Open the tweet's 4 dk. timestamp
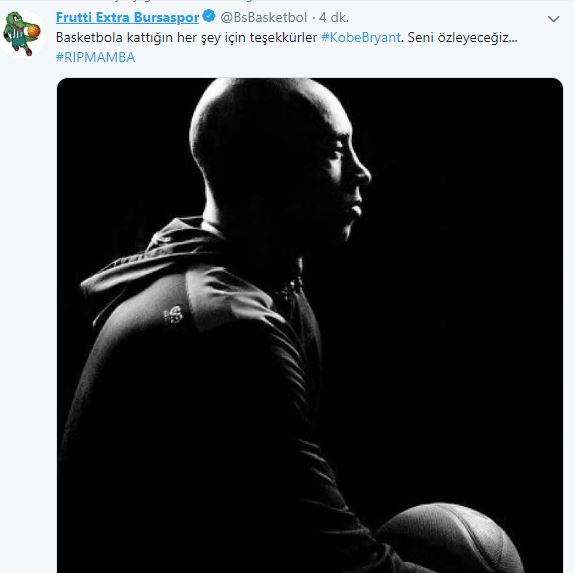The height and width of the screenshot is (573, 574). click(x=333, y=18)
